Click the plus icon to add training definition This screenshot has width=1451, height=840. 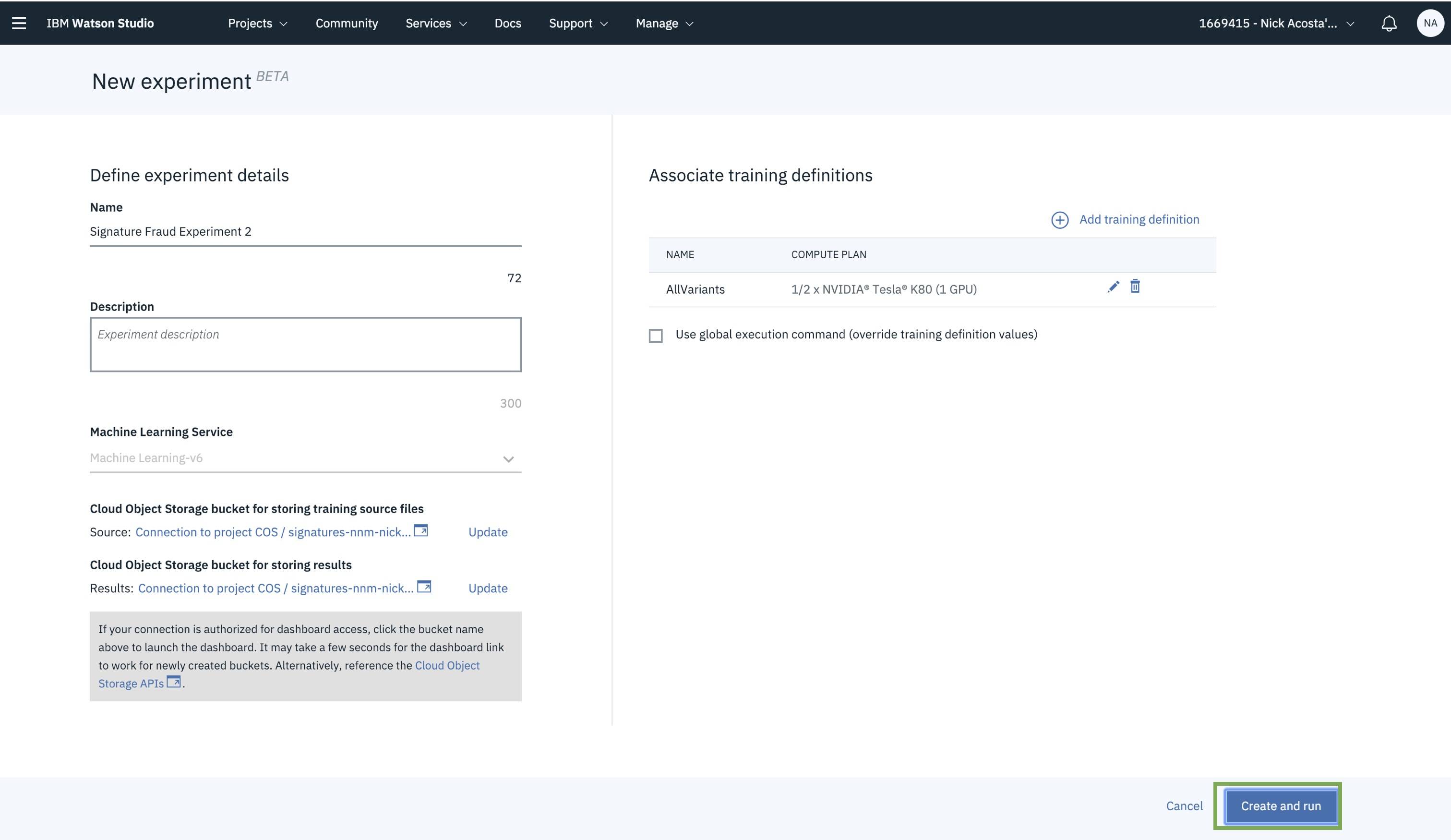pos(1059,220)
